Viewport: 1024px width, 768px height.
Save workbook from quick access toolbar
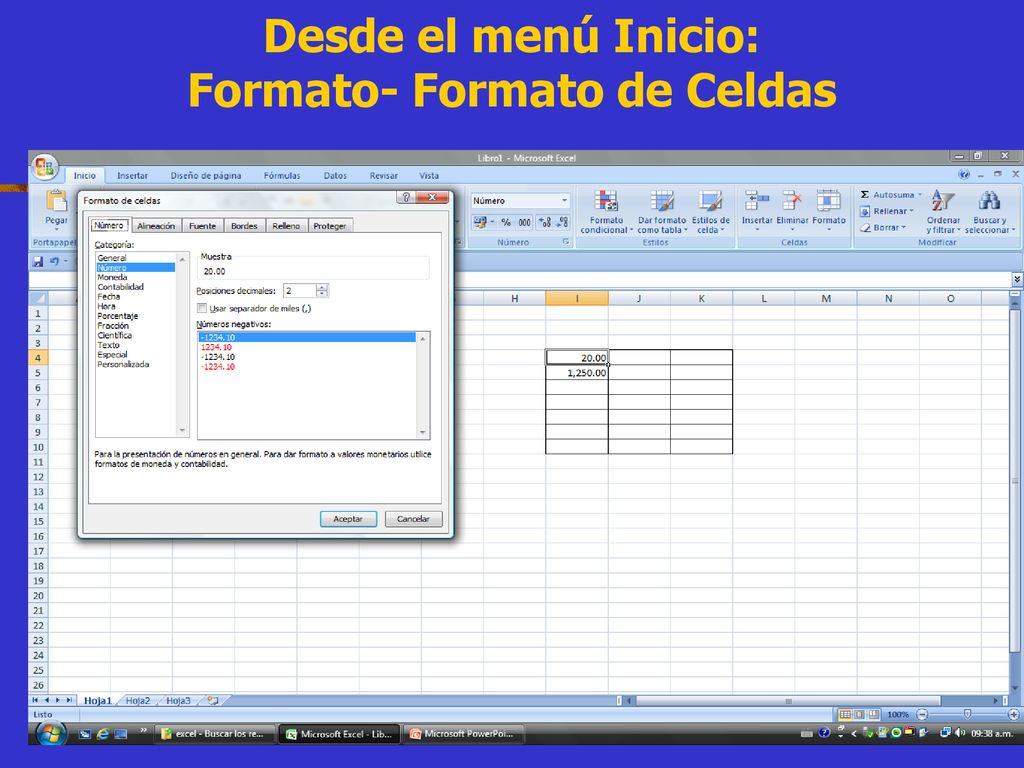tap(38, 261)
